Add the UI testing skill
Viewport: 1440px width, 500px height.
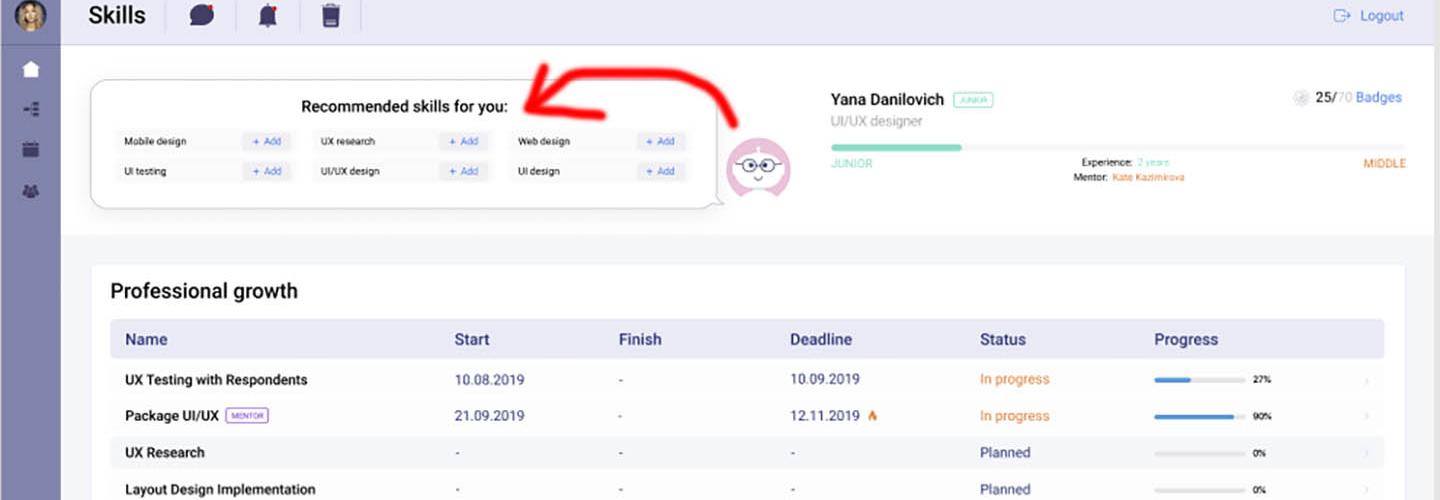[x=267, y=172]
